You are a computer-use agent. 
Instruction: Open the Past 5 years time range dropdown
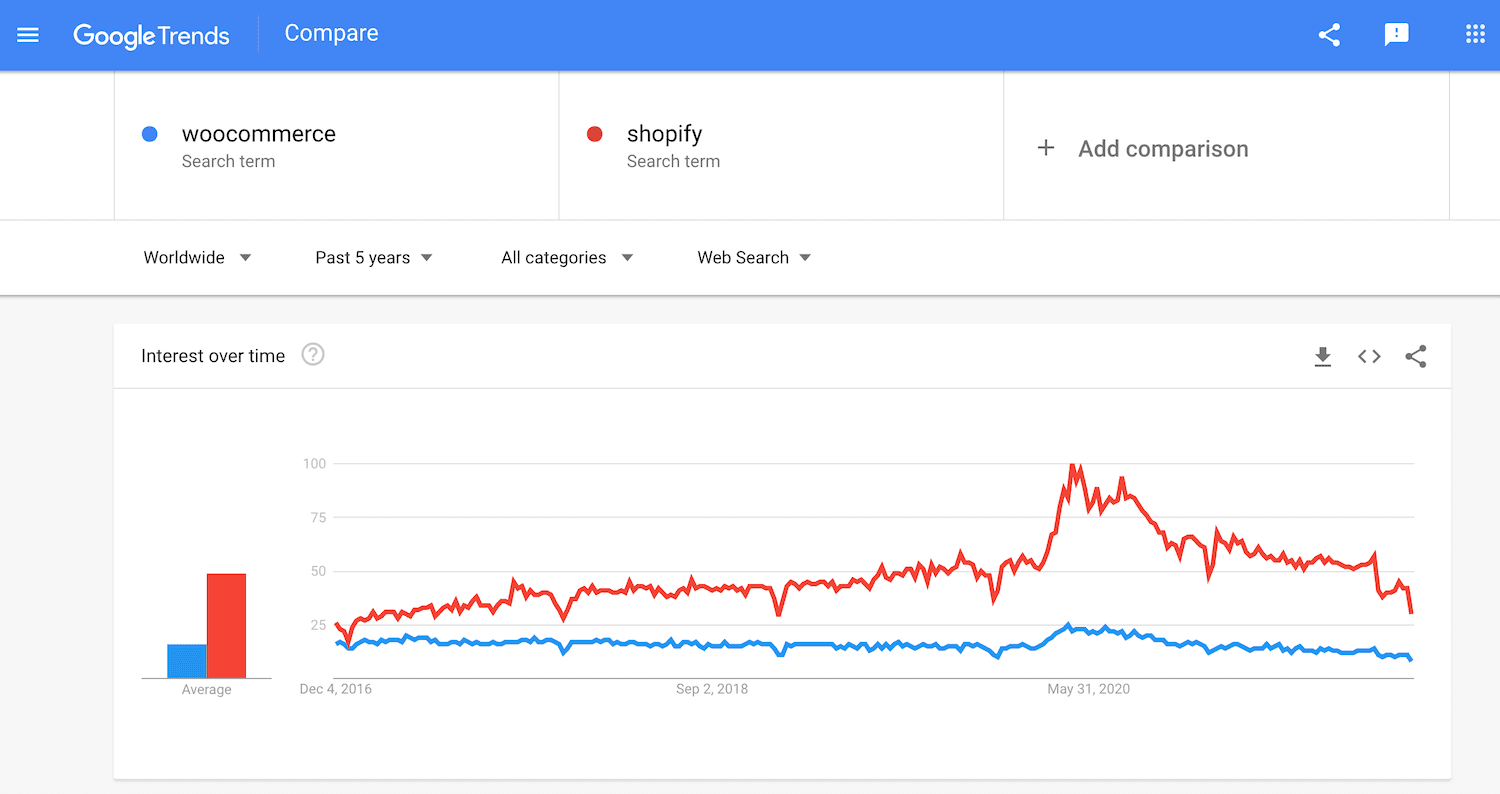point(372,257)
